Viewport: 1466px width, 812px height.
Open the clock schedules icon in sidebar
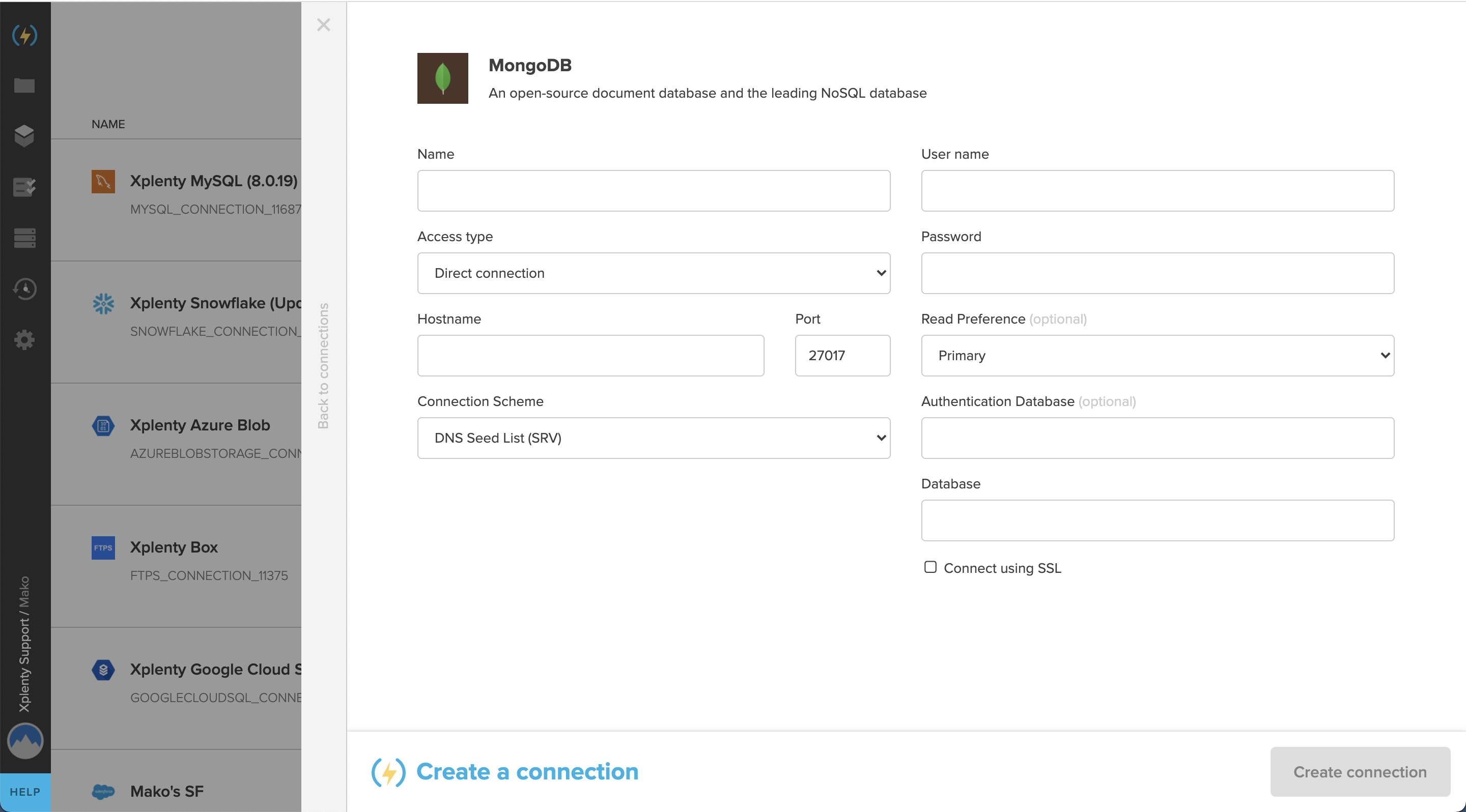(24, 289)
